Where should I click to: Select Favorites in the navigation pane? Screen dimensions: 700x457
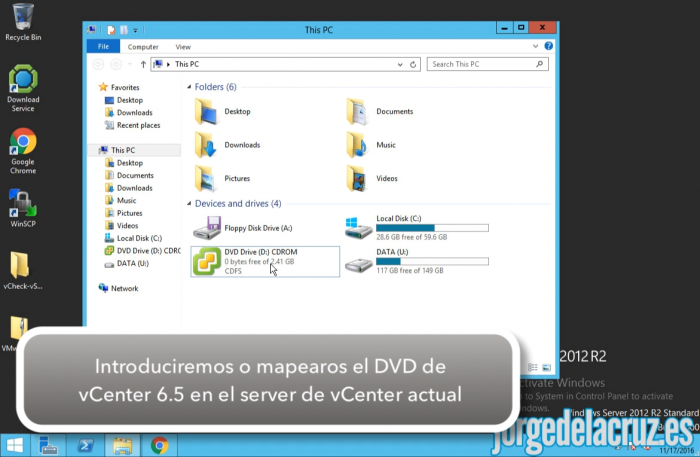[x=125, y=87]
